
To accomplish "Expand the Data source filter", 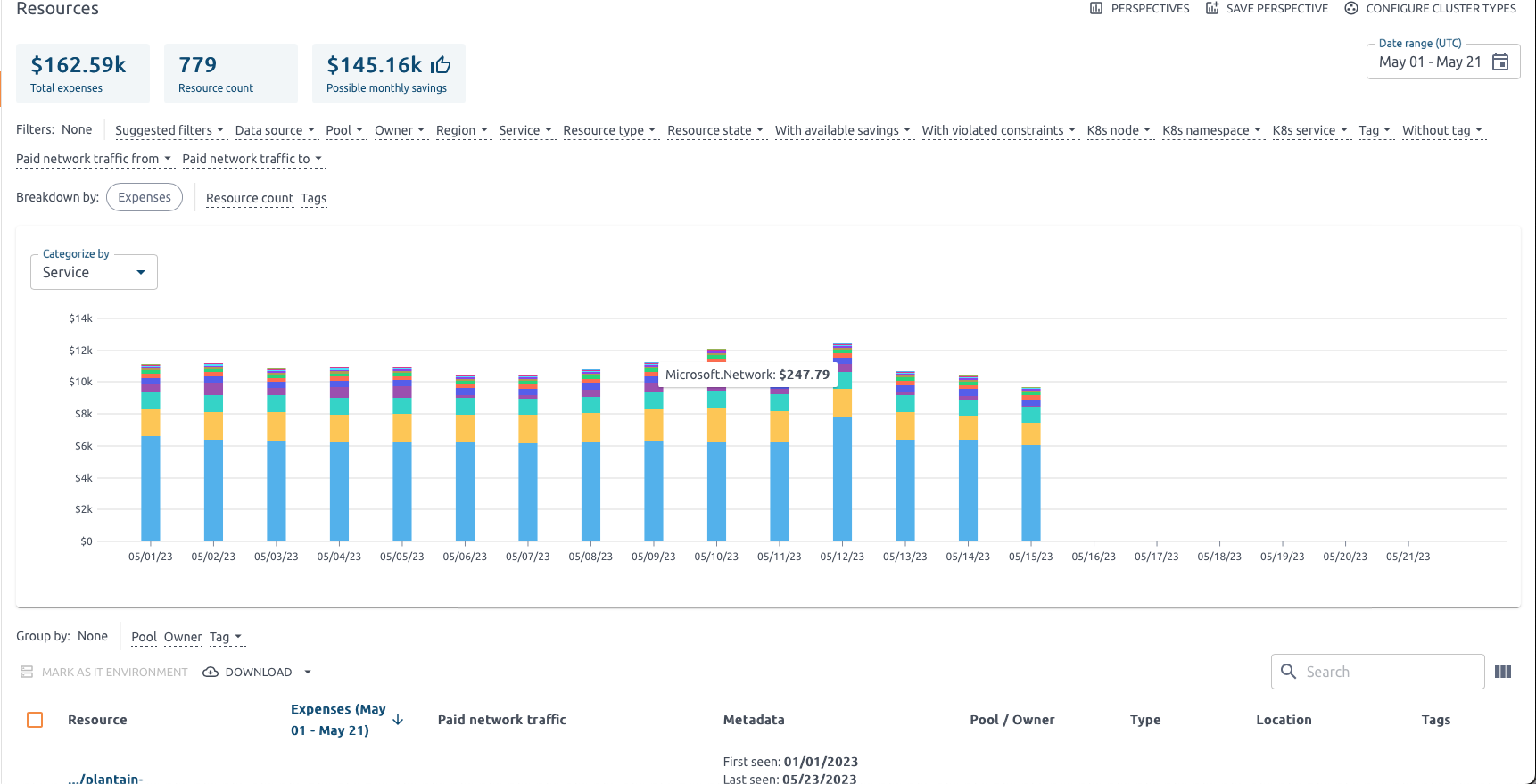I will click(x=275, y=130).
